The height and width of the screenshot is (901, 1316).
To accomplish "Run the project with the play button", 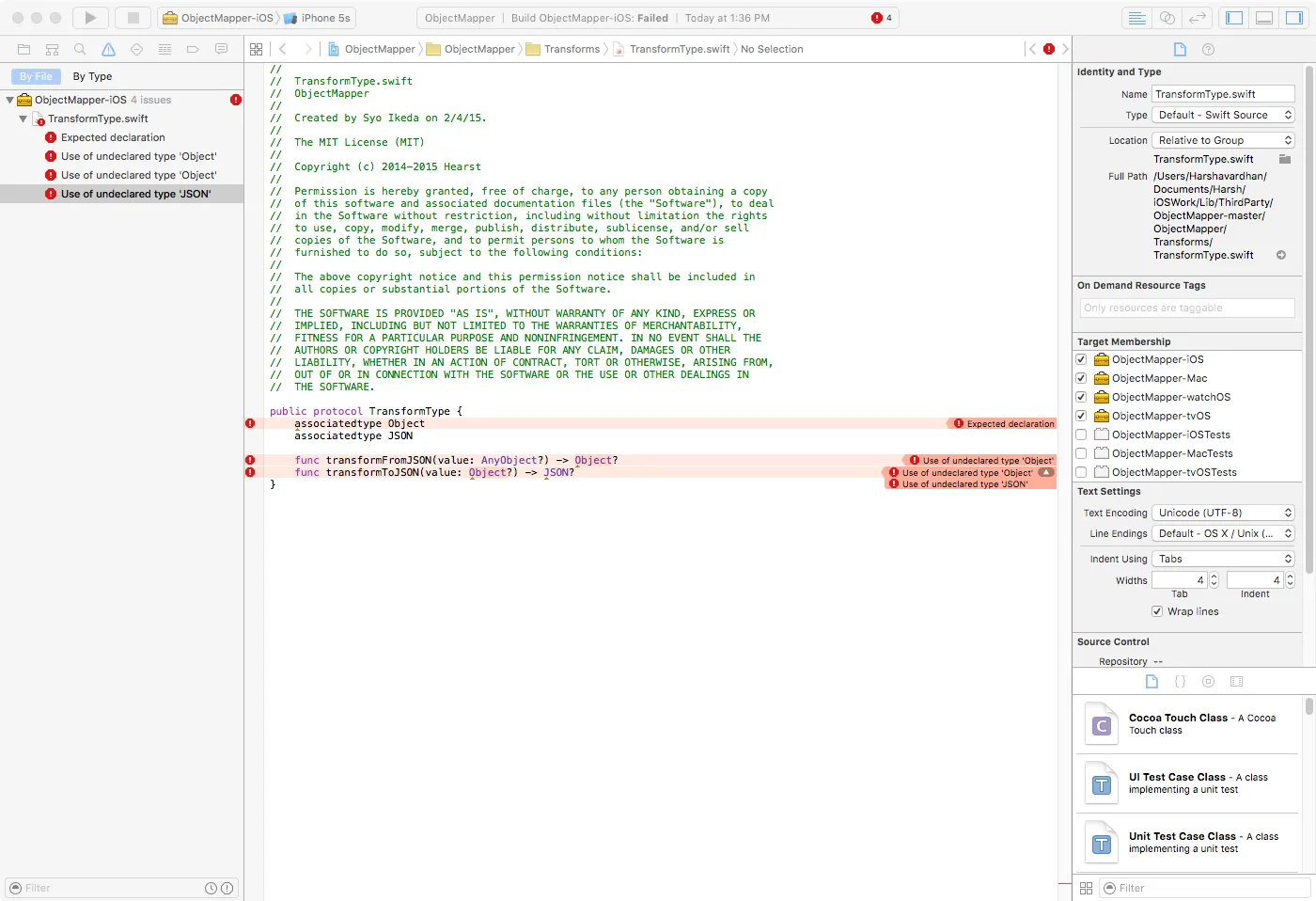I will [x=90, y=18].
